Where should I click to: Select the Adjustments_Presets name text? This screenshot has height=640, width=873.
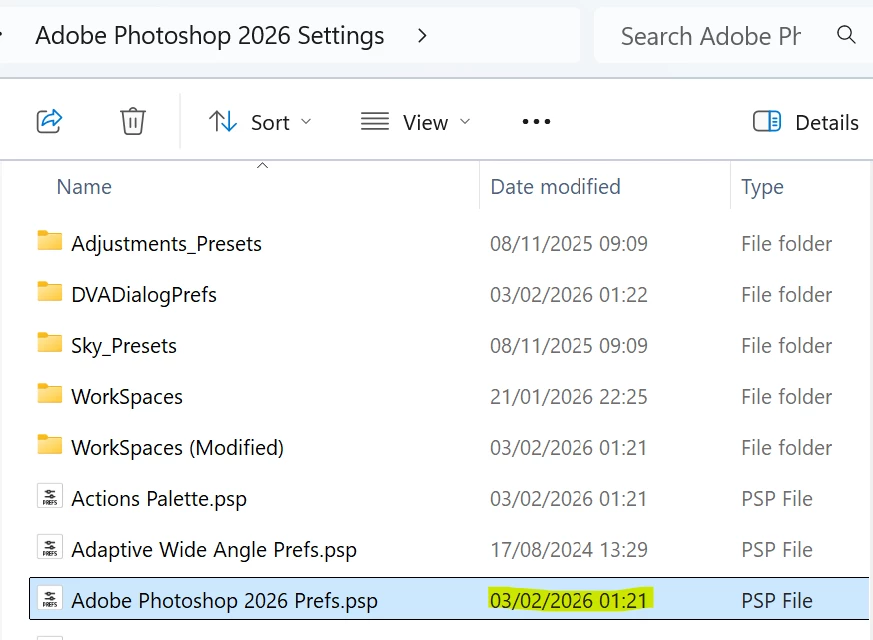[166, 244]
